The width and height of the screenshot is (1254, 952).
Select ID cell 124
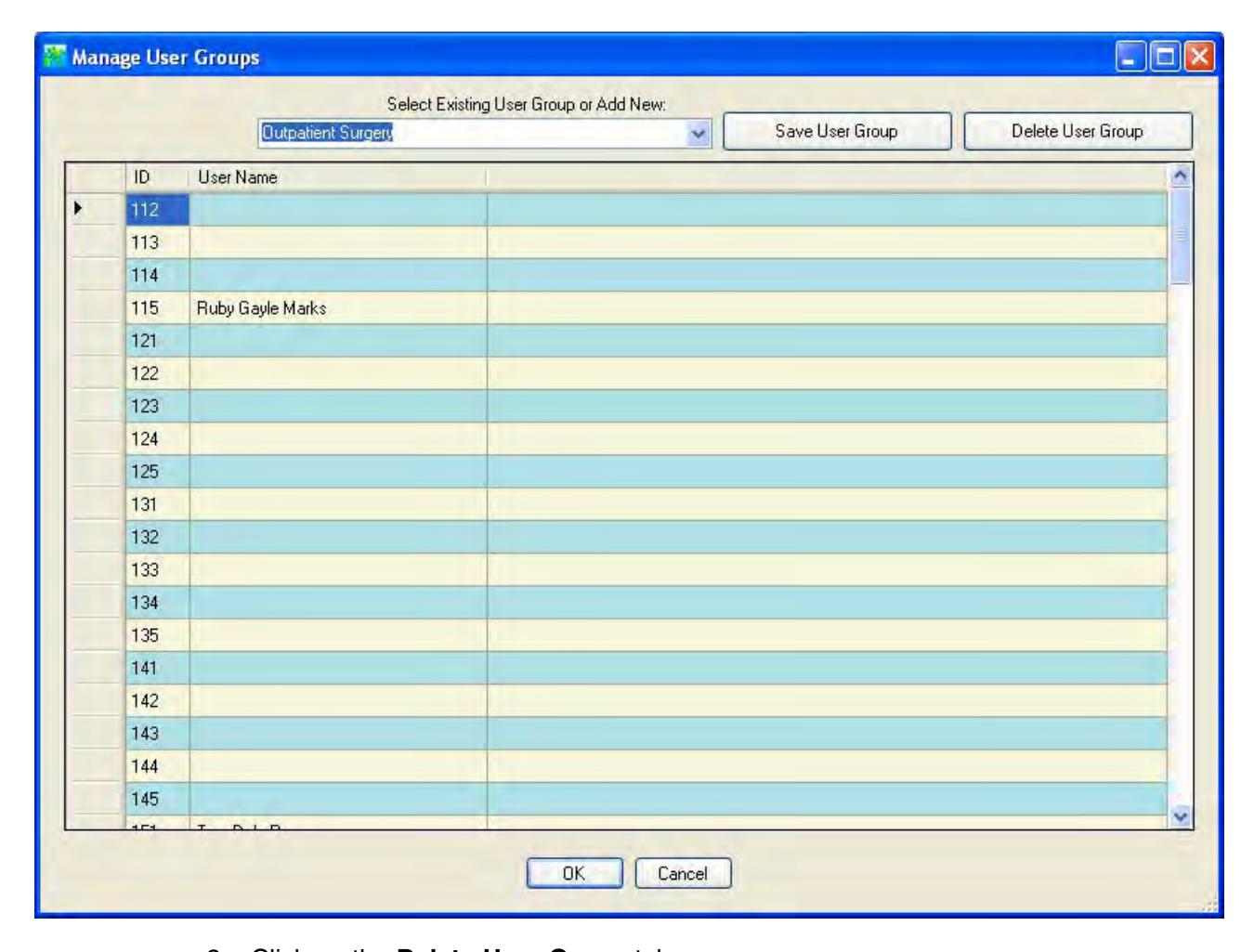tap(157, 438)
